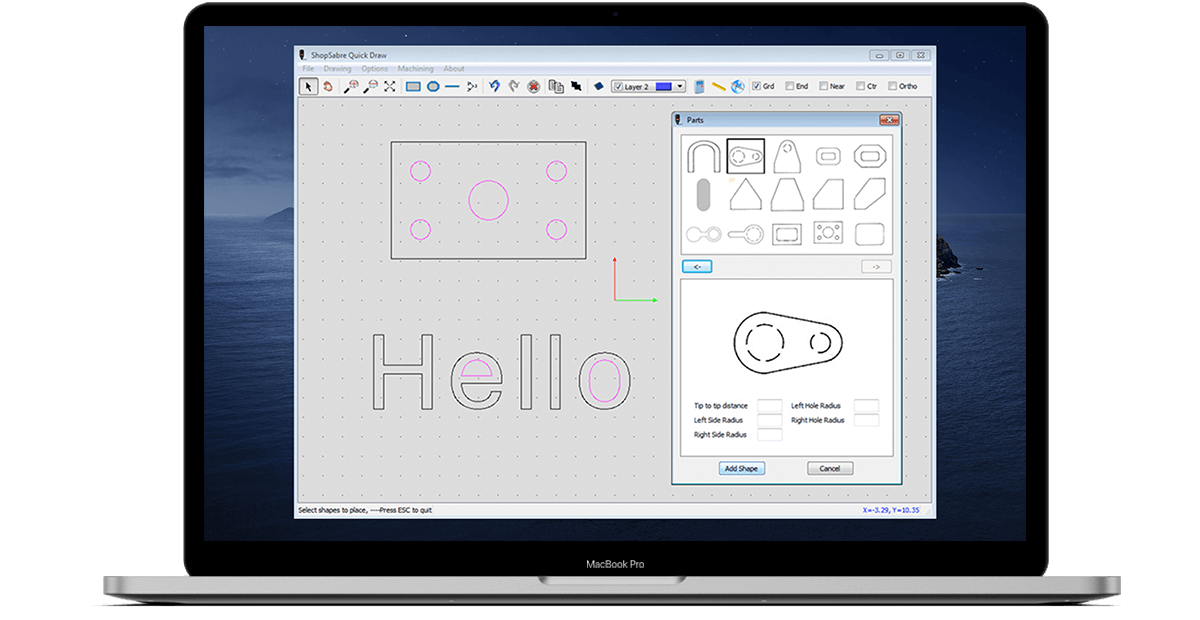Click the parts shape tool icon
Screen dimensions: 1200x620
pos(472,87)
